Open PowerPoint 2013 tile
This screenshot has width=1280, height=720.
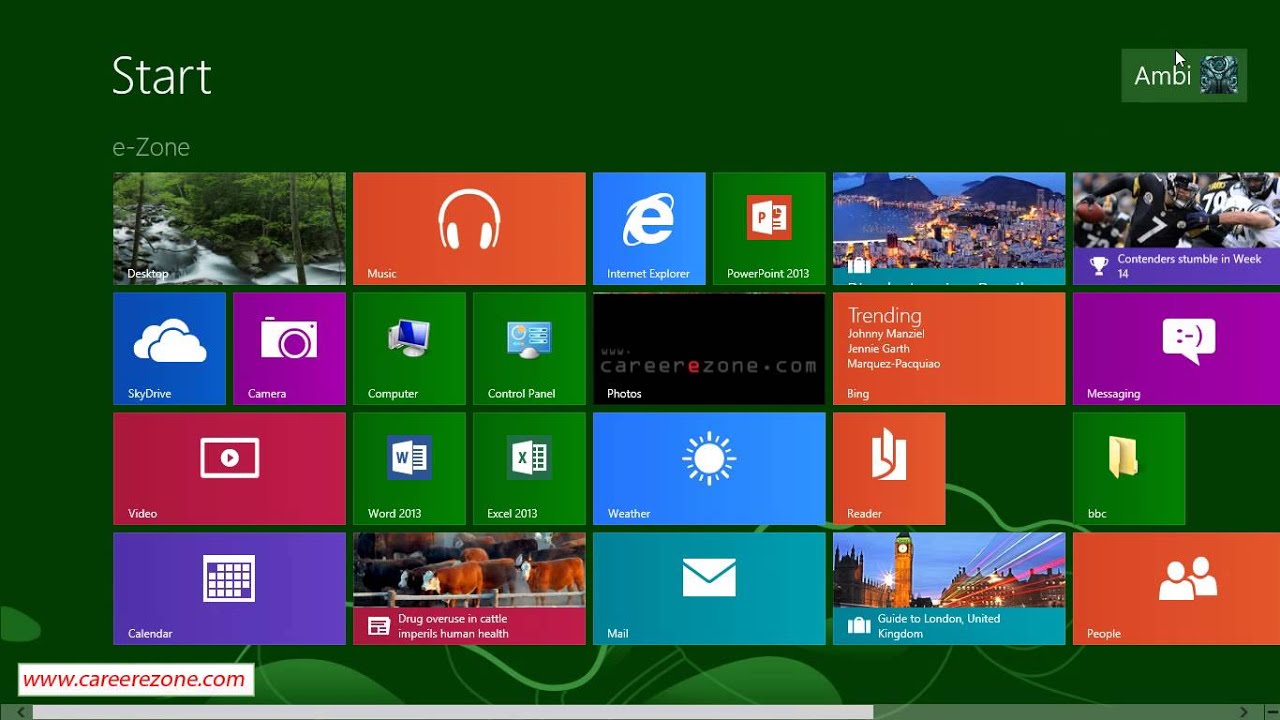(x=769, y=229)
